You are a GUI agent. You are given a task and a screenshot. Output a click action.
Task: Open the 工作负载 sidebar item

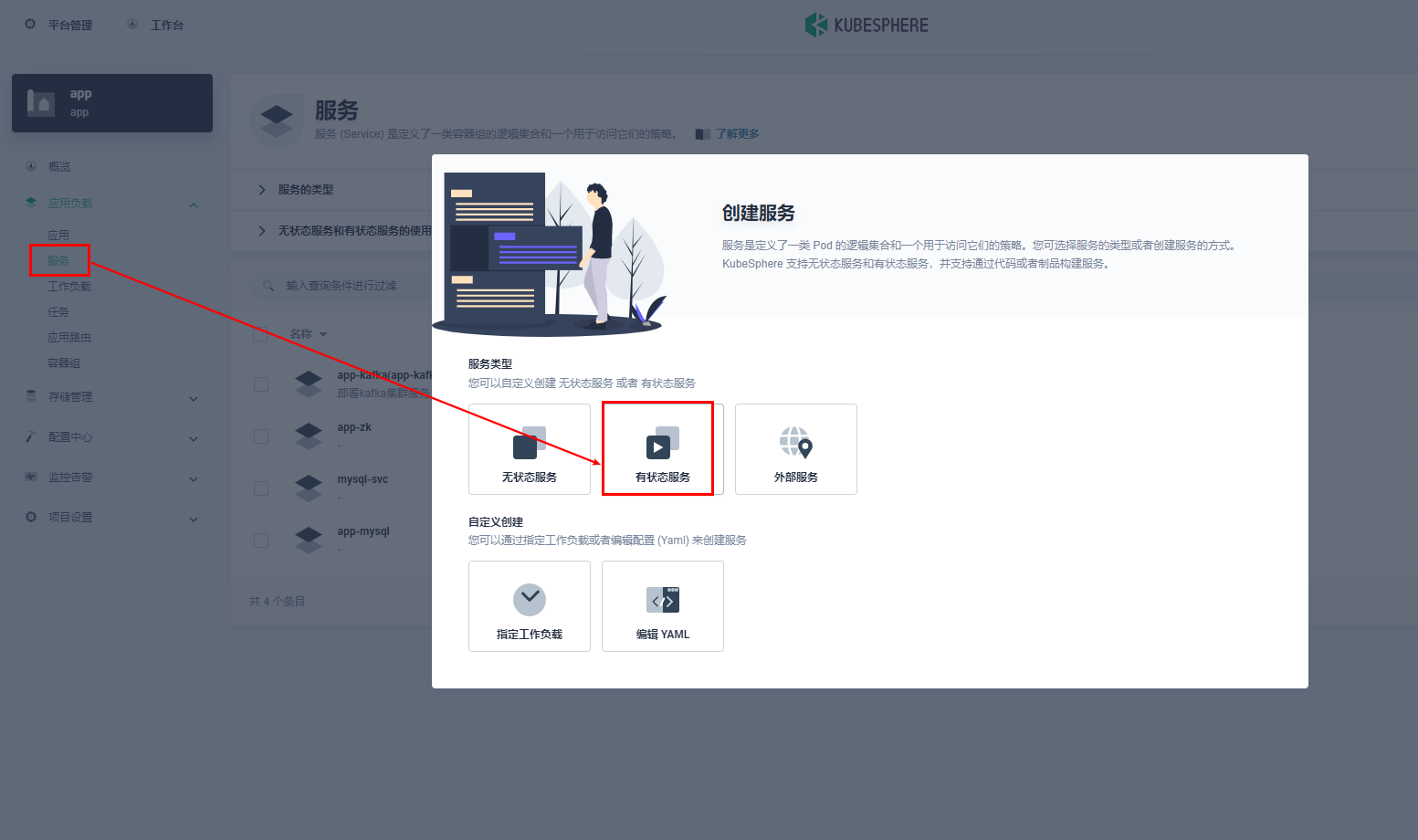[x=69, y=287]
